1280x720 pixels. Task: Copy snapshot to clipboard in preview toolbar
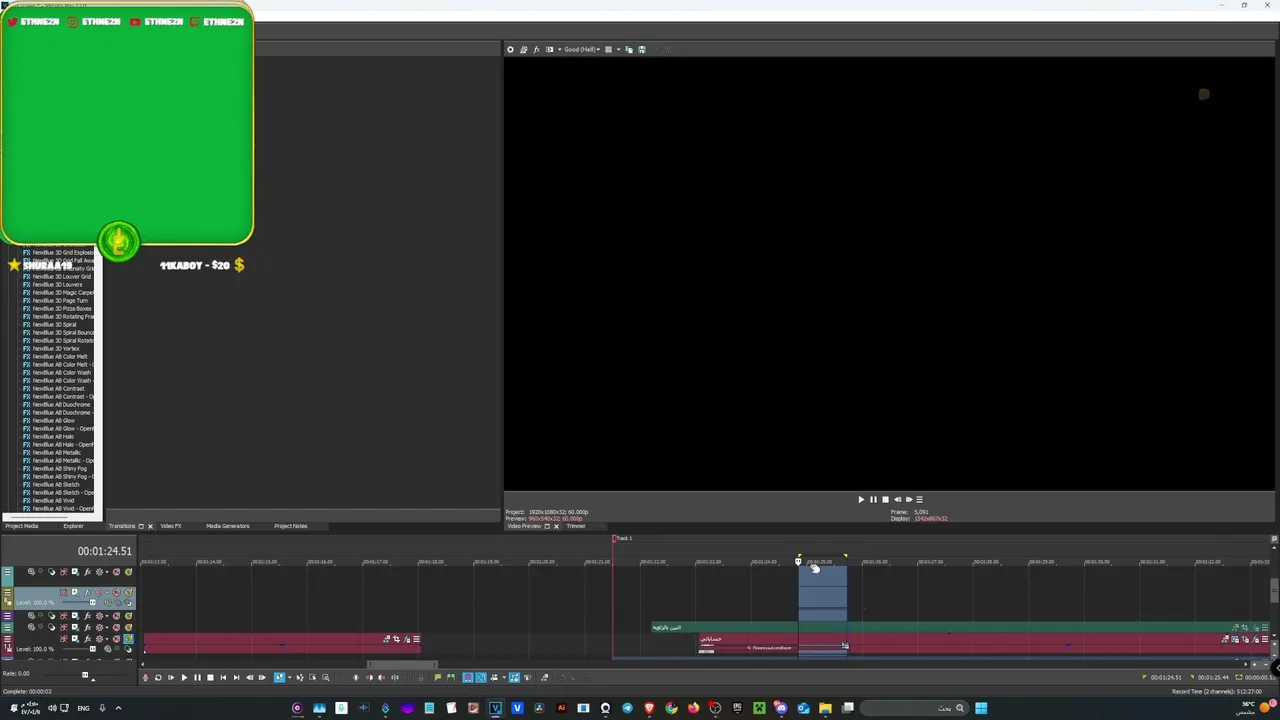(629, 49)
